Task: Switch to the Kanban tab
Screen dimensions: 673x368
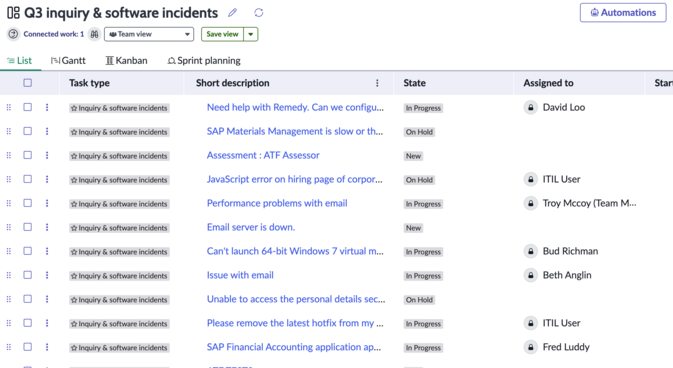Action: tap(126, 61)
